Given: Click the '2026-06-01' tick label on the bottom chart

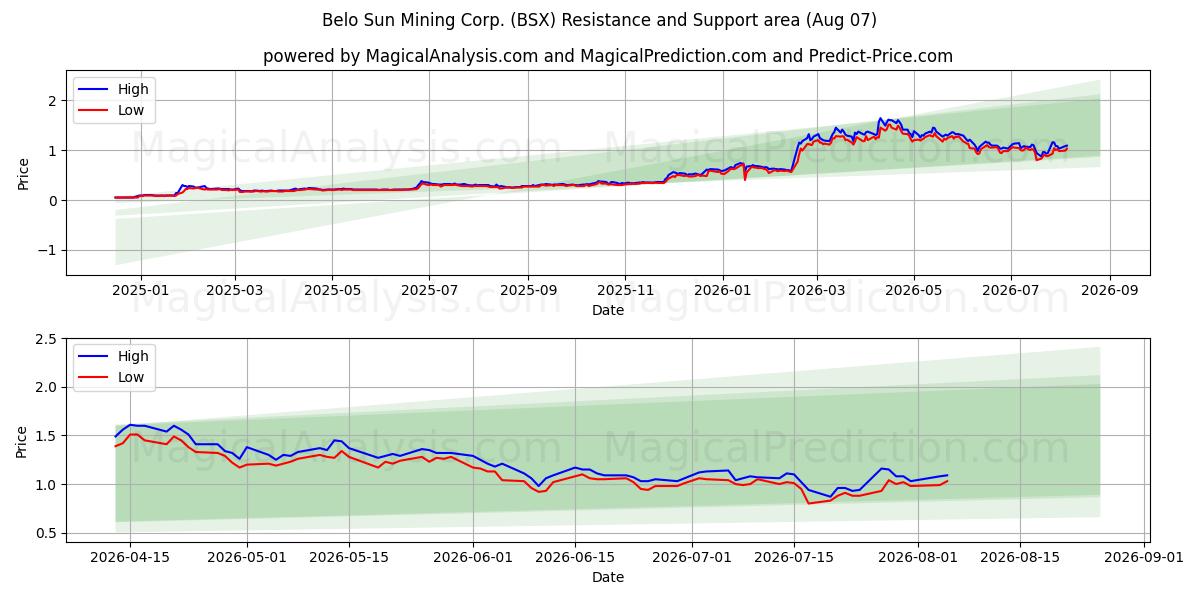Looking at the screenshot, I should point(472,557).
